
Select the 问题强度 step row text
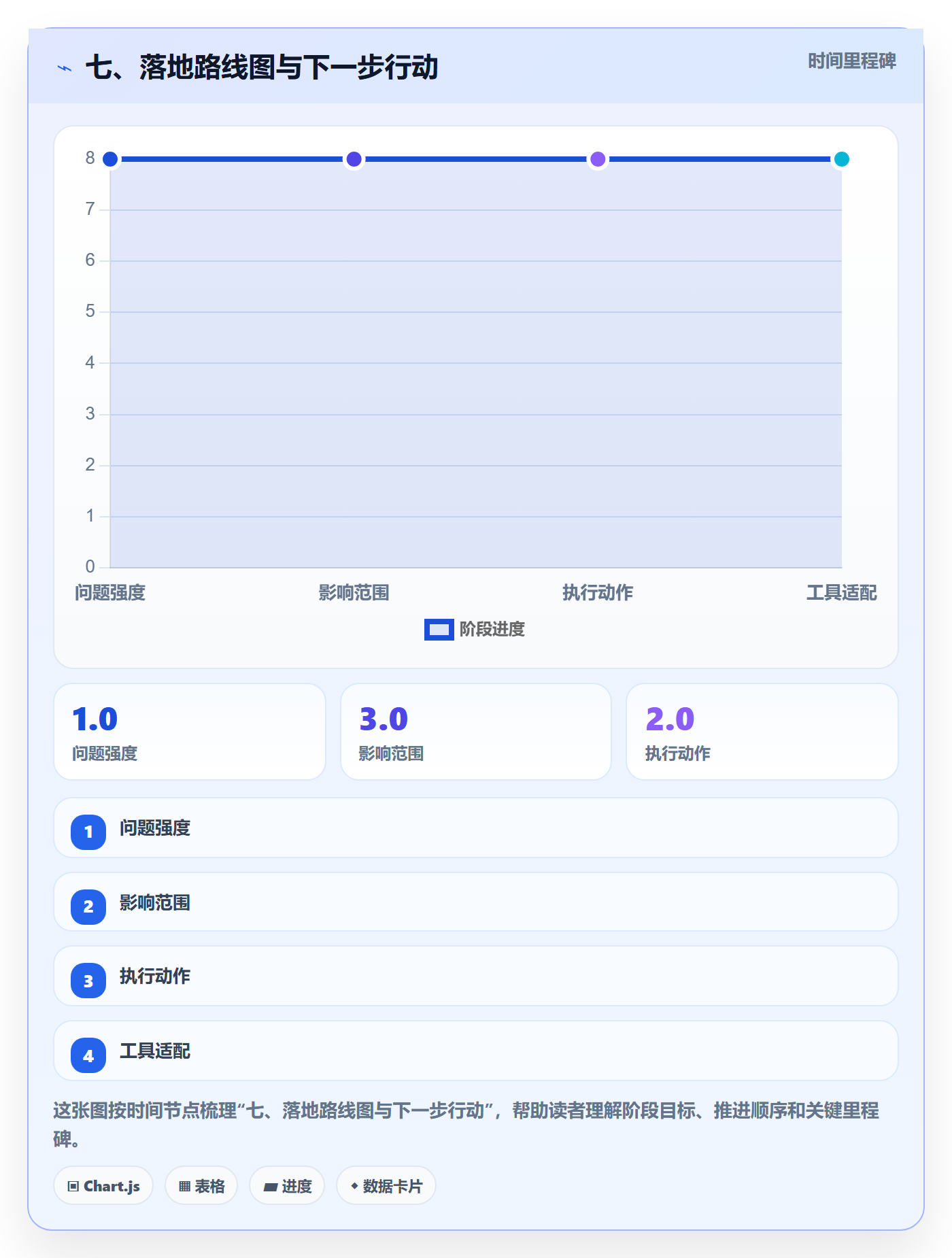pos(155,828)
